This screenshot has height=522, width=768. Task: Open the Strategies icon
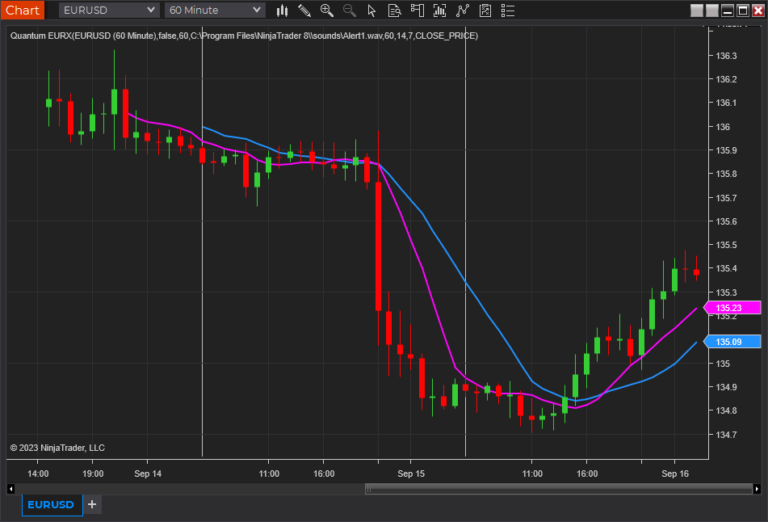pyautogui.click(x=461, y=10)
